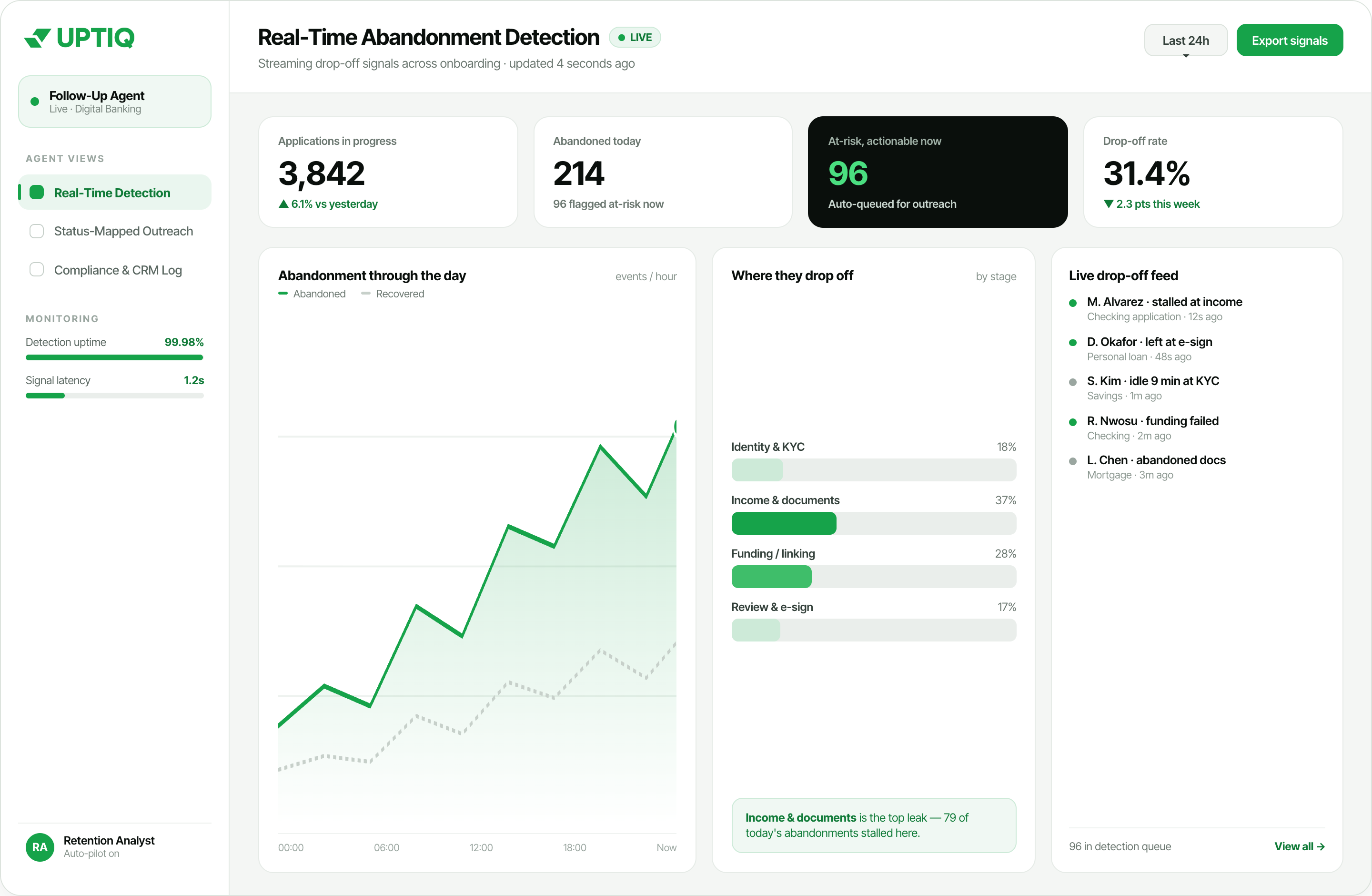This screenshot has height=896, width=1372.
Task: Expand the Follow-Up Agent selector
Action: click(x=115, y=102)
